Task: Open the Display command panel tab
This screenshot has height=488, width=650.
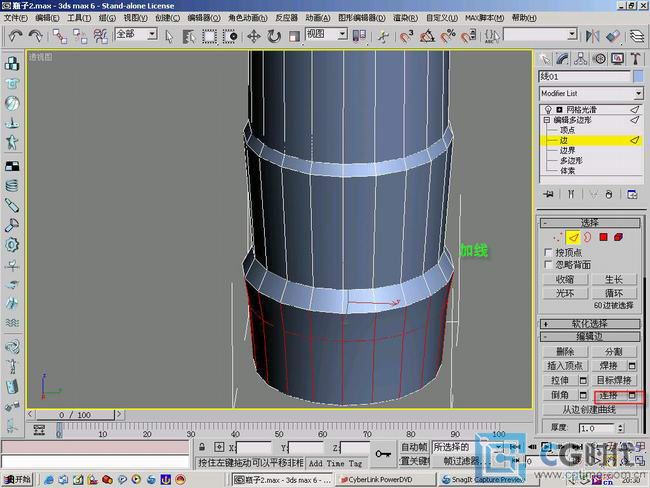Action: pyautogui.click(x=617, y=59)
